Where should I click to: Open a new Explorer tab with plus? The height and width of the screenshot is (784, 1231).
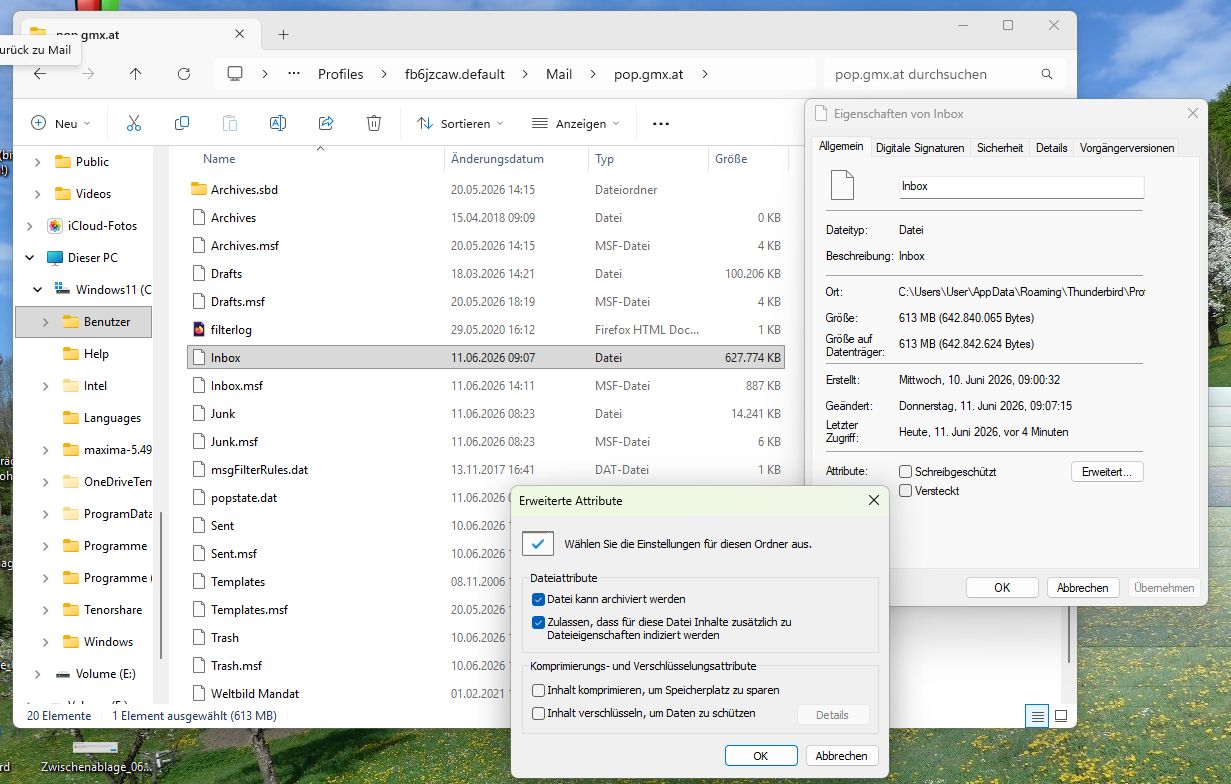(x=283, y=34)
